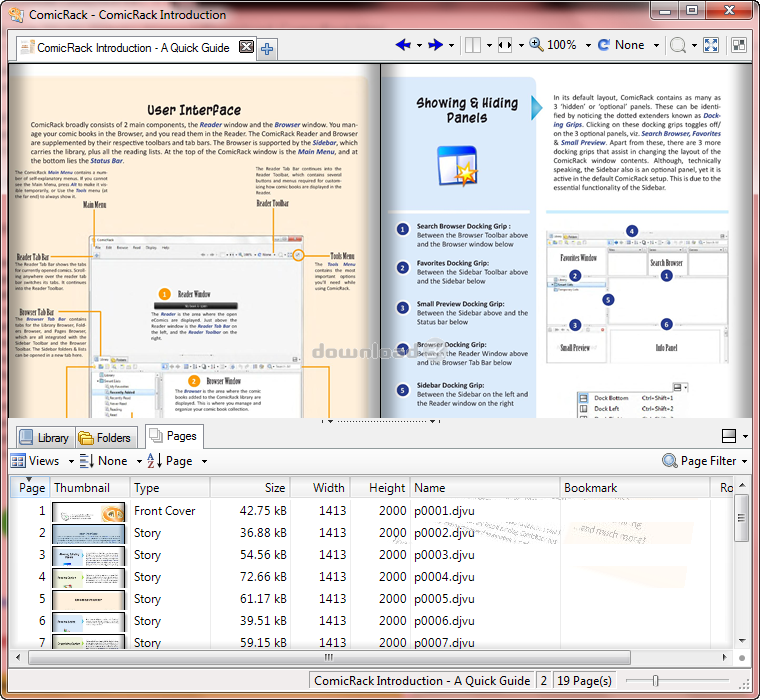The width and height of the screenshot is (760, 700).
Task: Switch to the Library tab
Action: click(x=46, y=438)
